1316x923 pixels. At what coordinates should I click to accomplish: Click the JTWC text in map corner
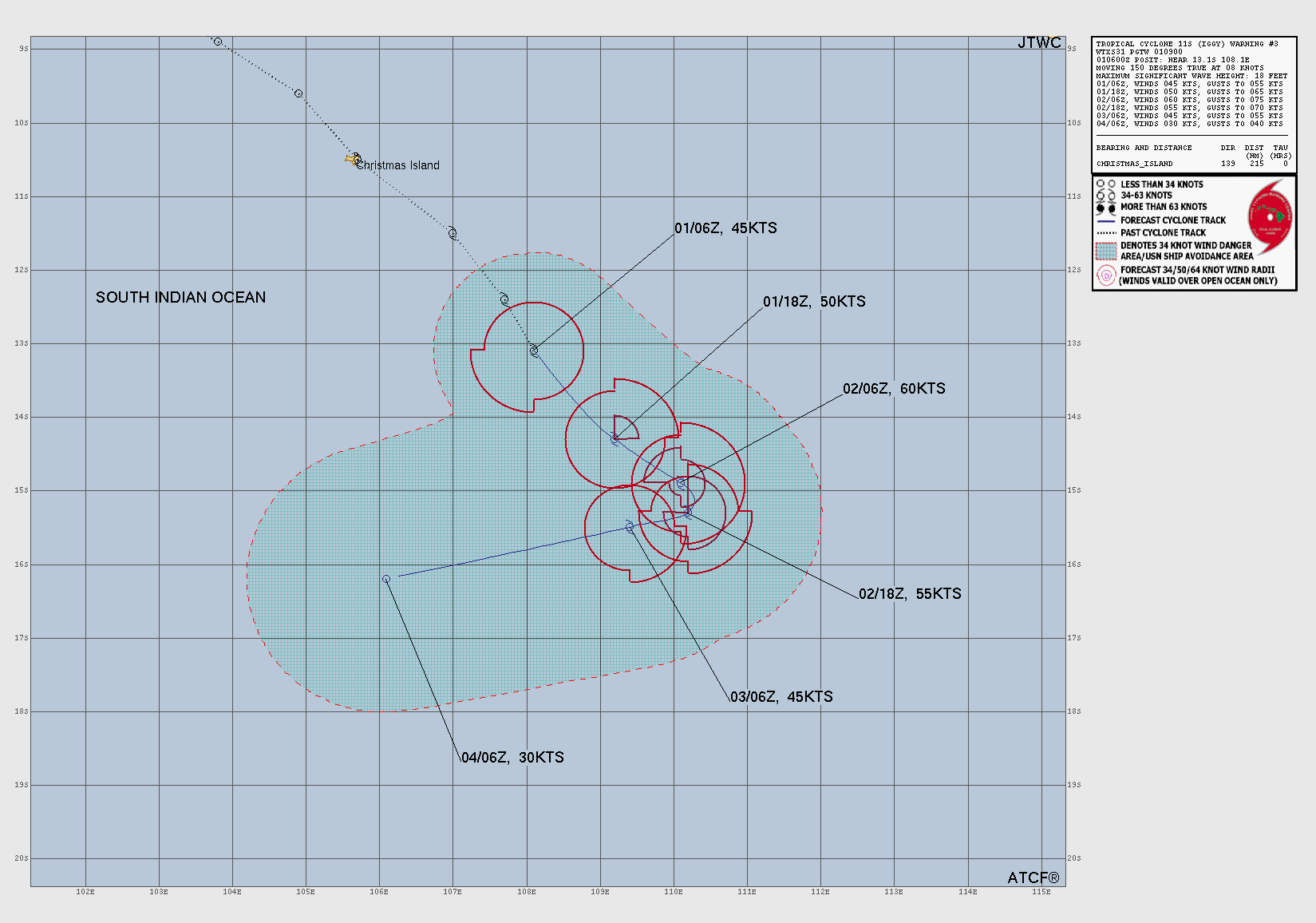tap(1039, 43)
